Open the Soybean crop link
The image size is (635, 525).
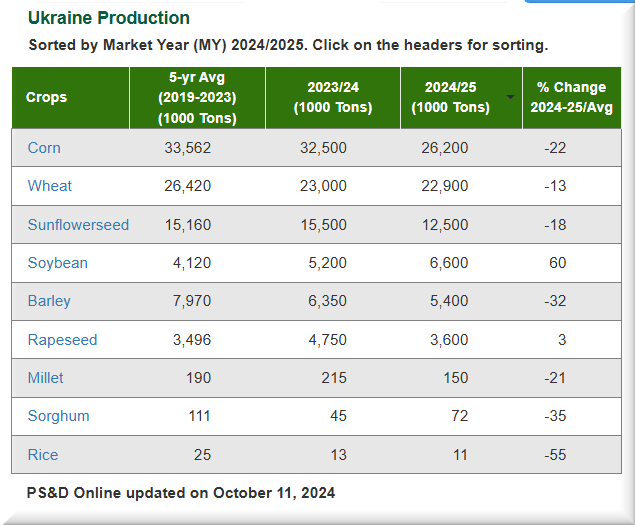pos(57,263)
